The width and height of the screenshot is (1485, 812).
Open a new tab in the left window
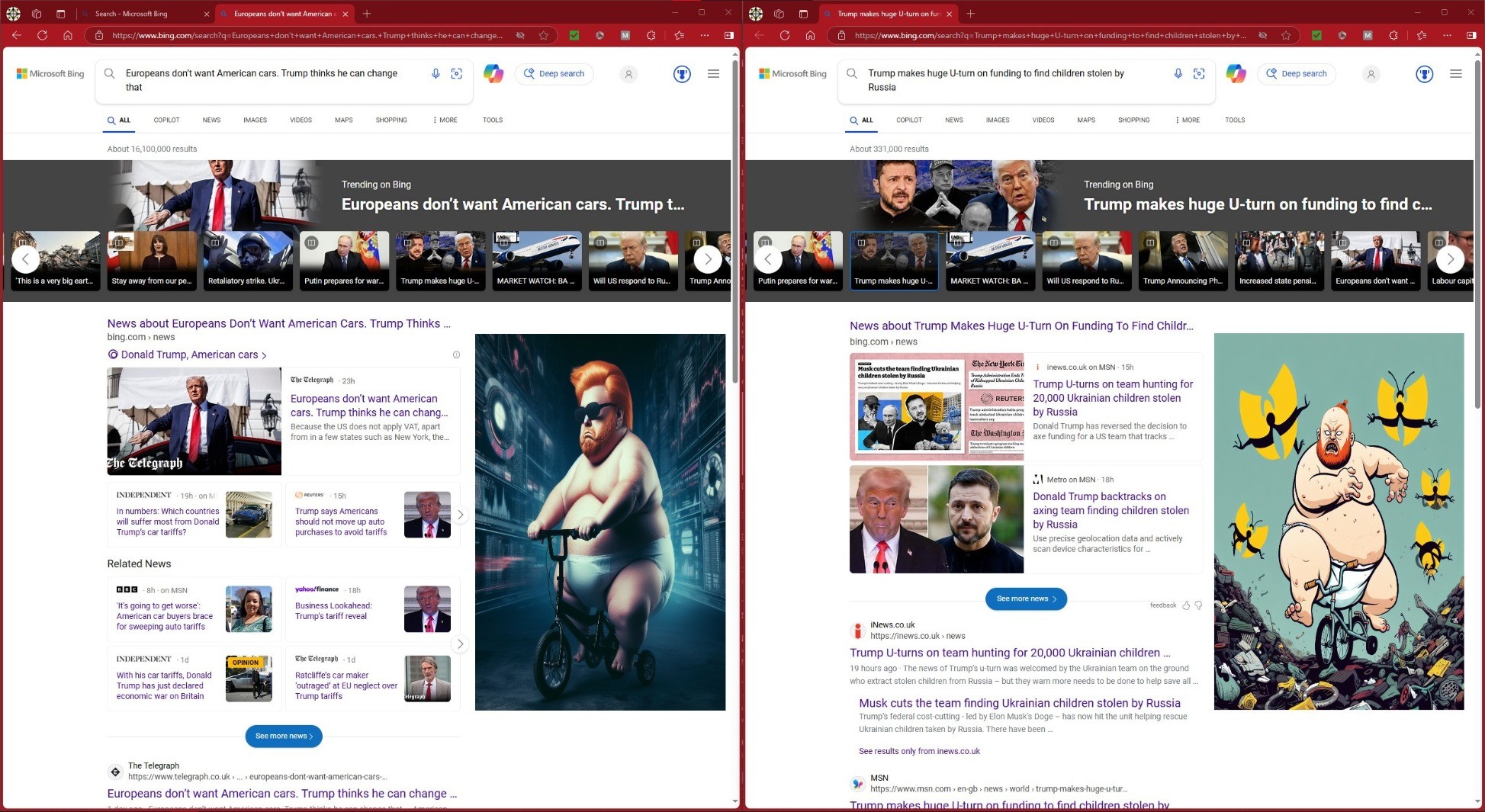pos(367,14)
